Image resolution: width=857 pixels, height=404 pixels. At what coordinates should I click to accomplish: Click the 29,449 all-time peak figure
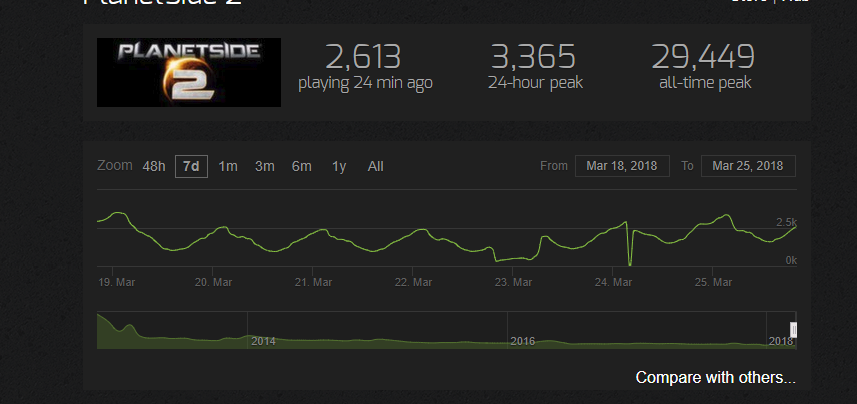[703, 56]
